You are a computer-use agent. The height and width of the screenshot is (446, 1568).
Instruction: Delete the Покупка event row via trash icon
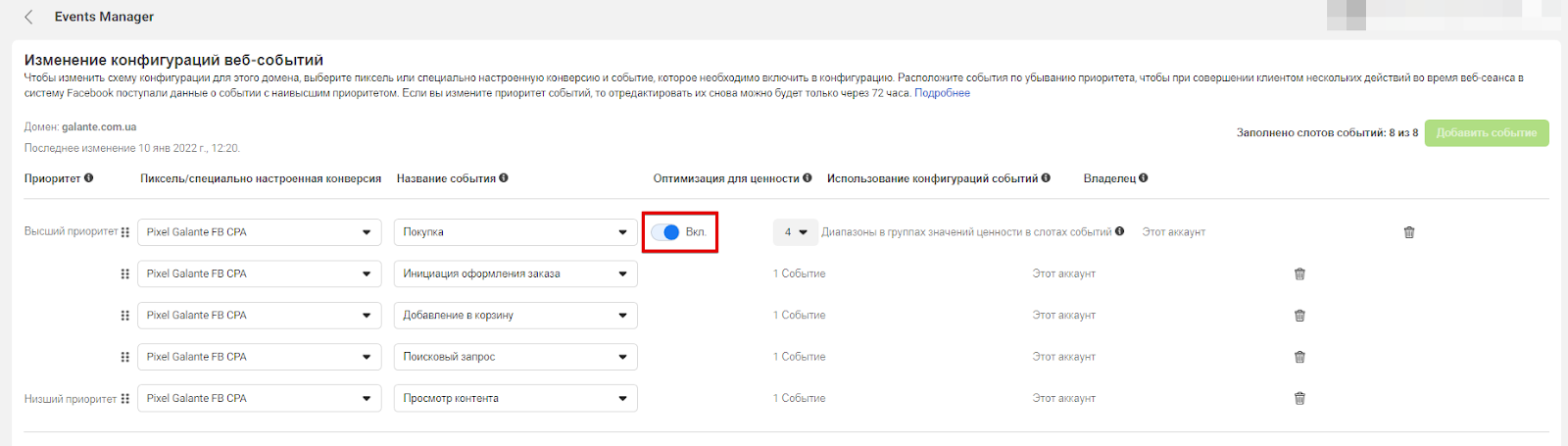click(1408, 232)
